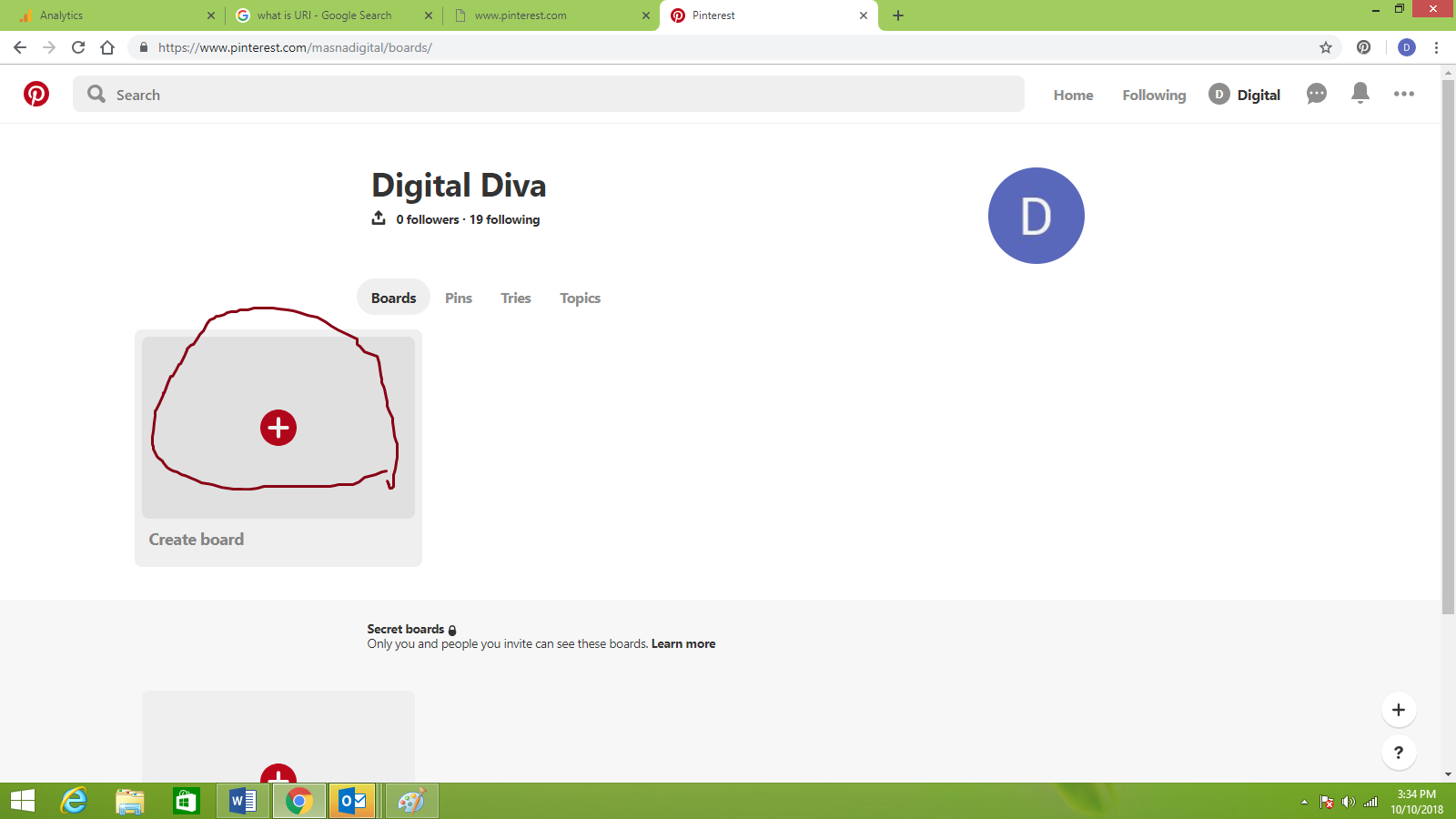Click the red plus Create board icon
Screen dimensions: 1456x819
click(x=278, y=428)
